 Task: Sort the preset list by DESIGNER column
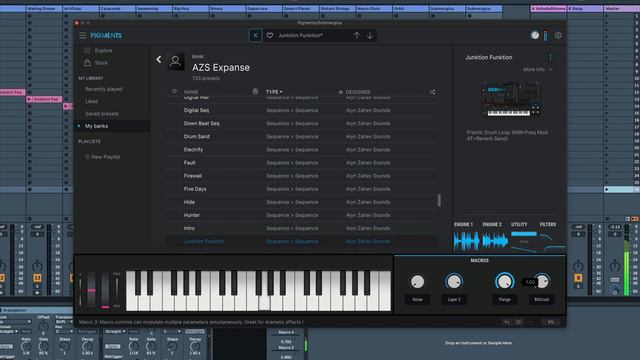[x=358, y=92]
